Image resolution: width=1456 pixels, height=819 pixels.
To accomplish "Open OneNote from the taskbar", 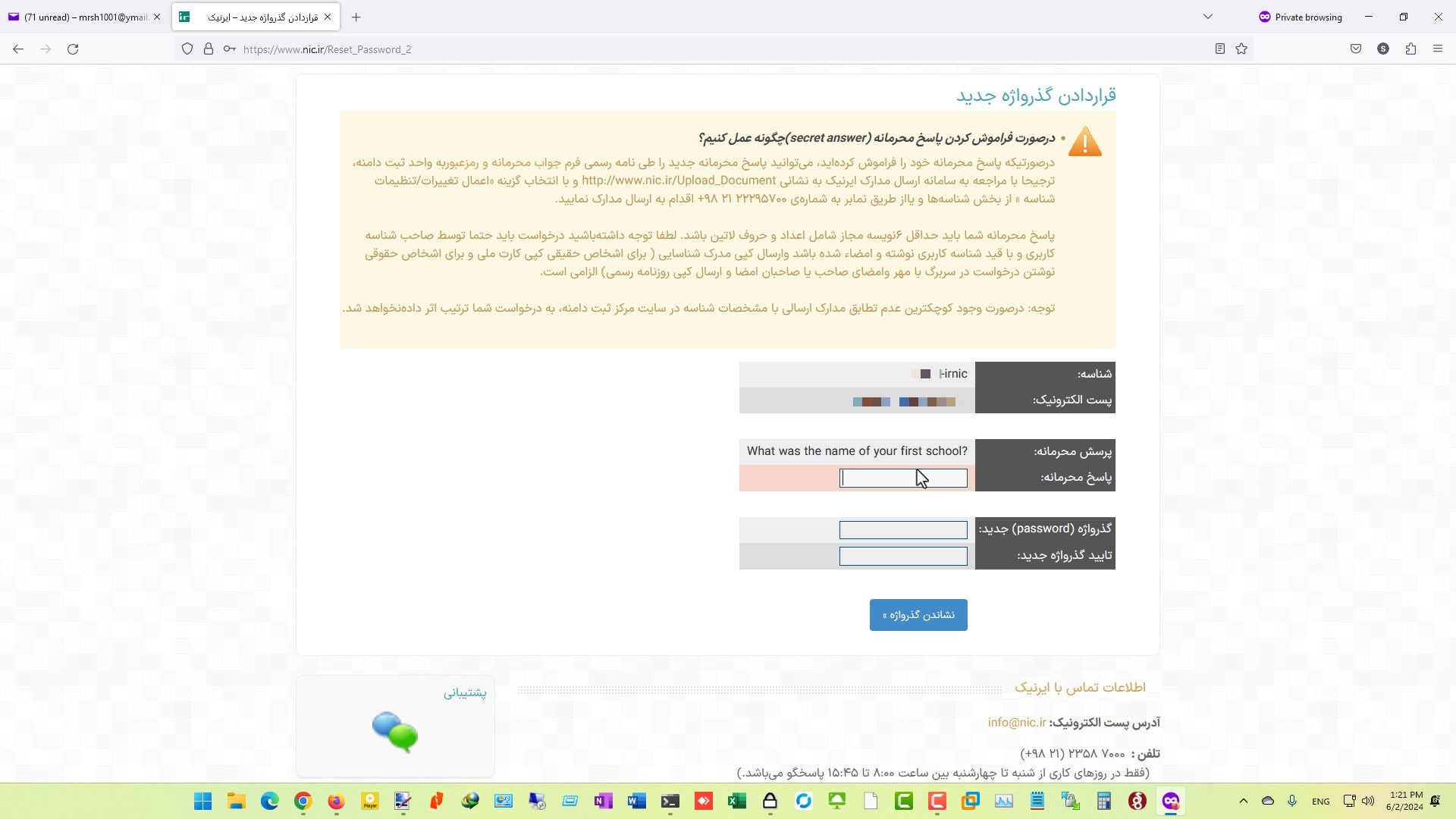I will (x=603, y=802).
